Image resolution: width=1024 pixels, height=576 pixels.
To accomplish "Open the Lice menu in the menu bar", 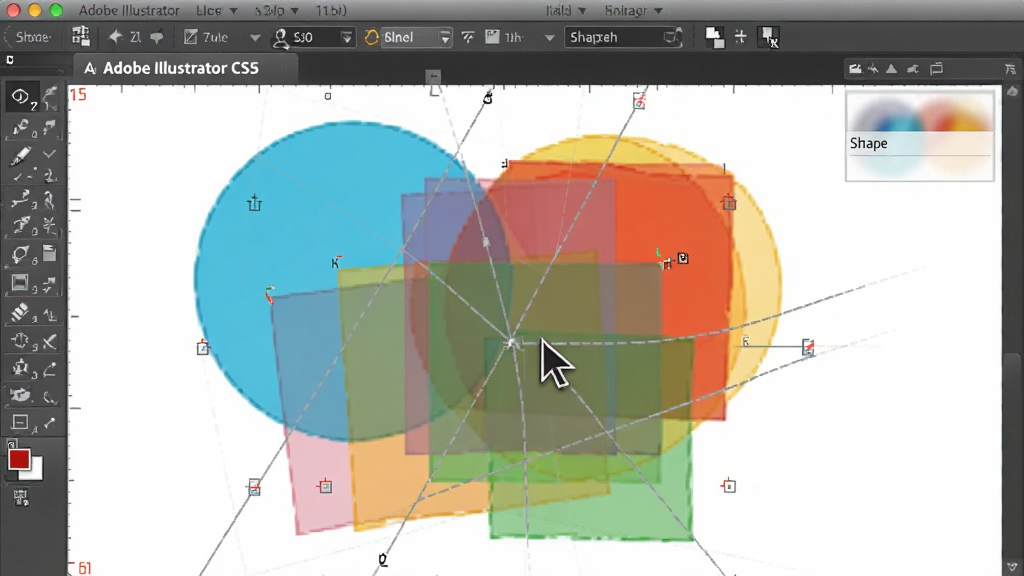I will pos(216,10).
